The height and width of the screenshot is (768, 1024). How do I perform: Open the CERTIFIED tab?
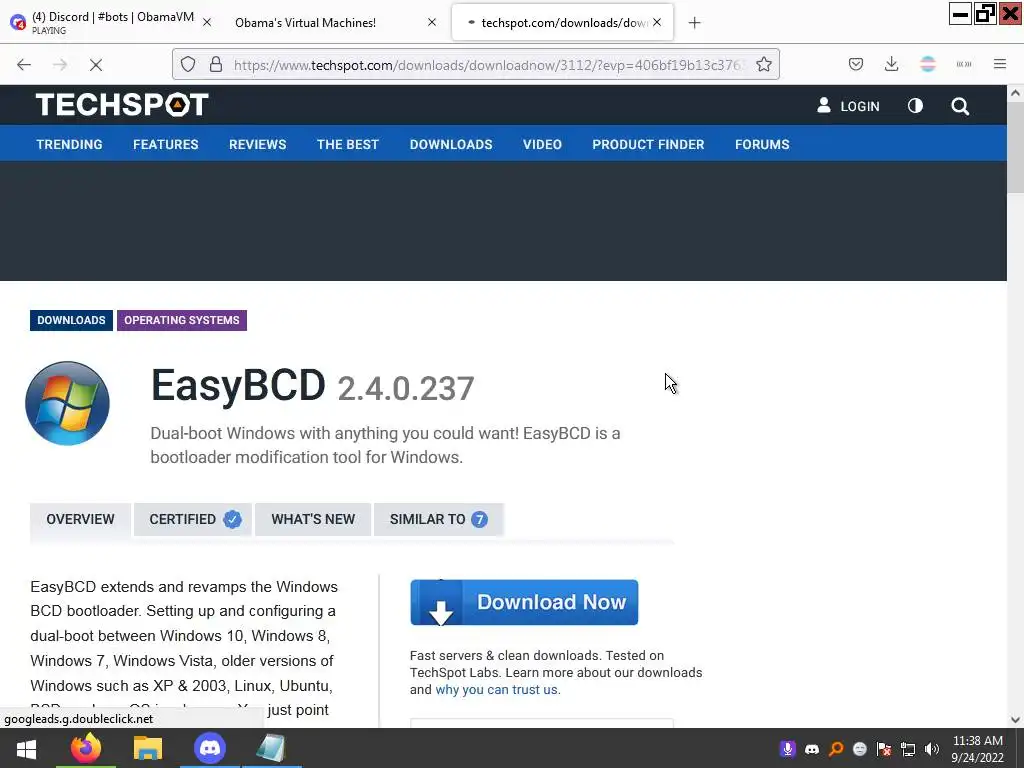[193, 519]
